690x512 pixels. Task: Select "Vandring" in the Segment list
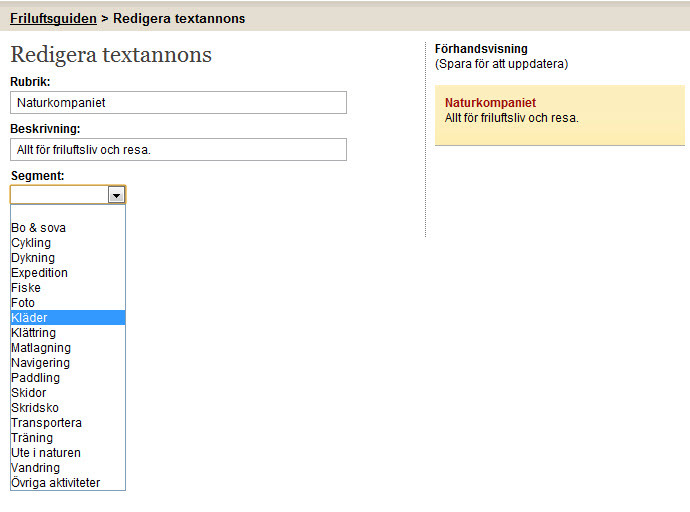(x=68, y=468)
